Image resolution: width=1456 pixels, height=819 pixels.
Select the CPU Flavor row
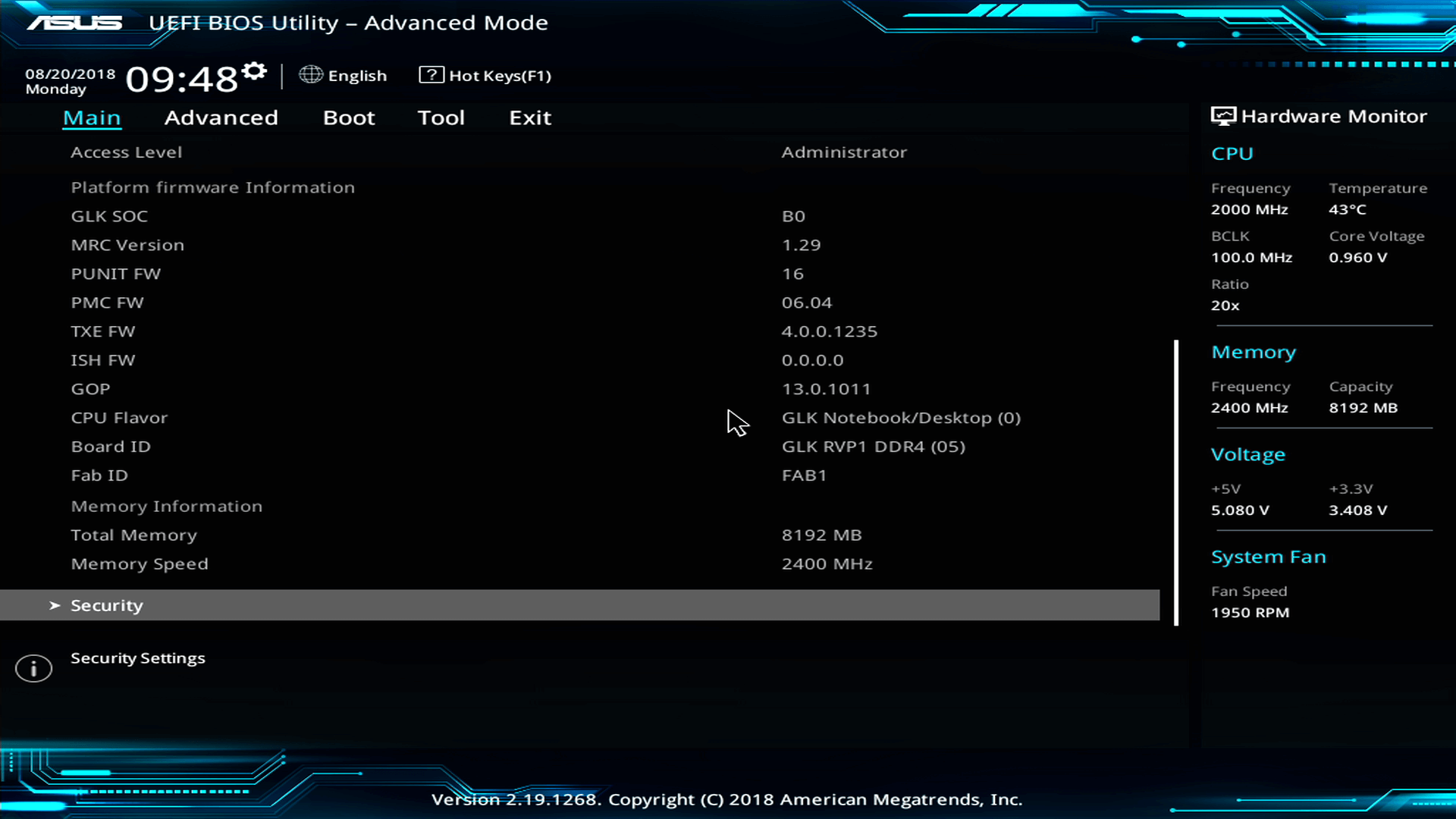pyautogui.click(x=119, y=418)
